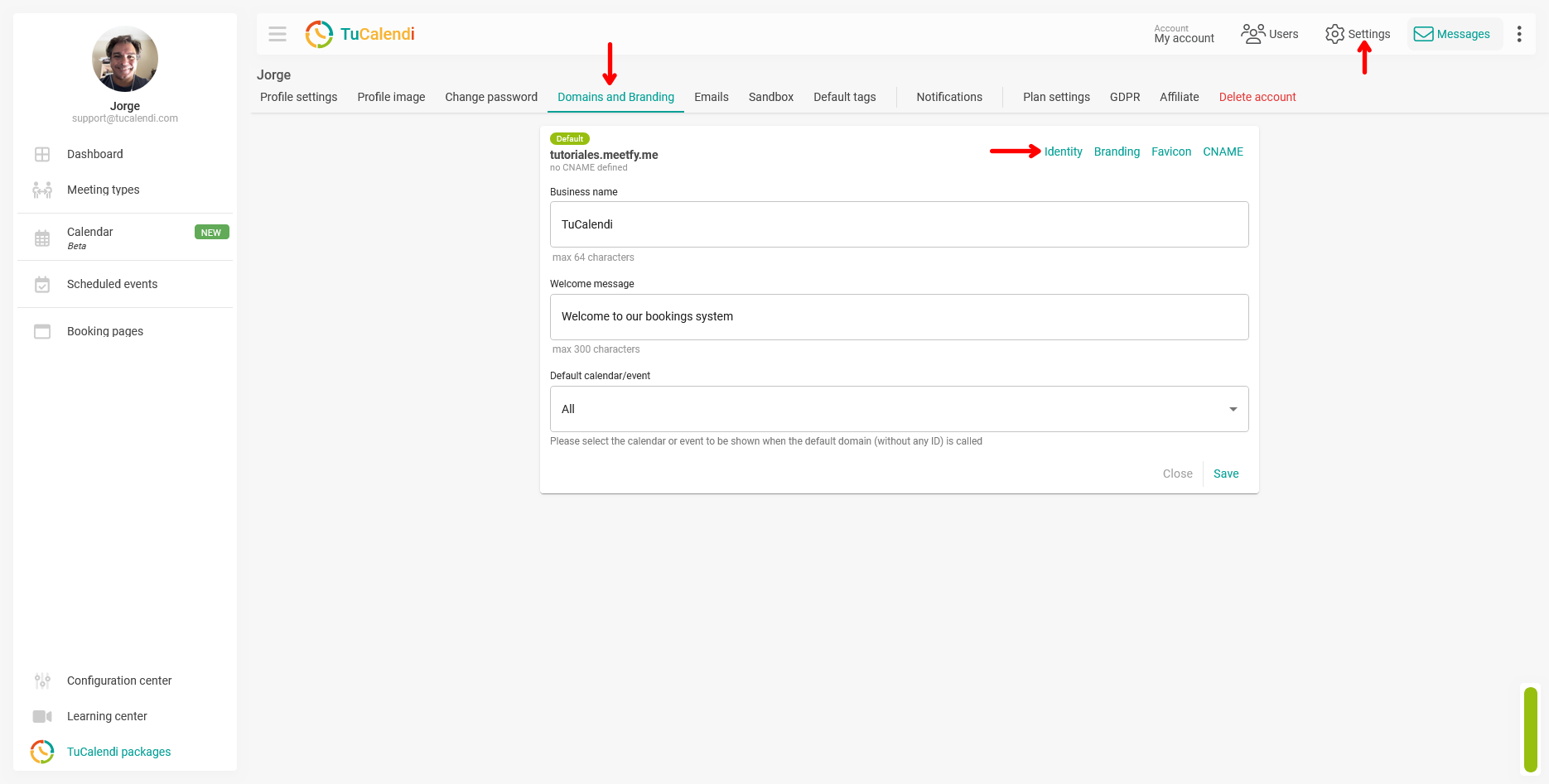
Task: Open the Identity section link
Action: pos(1064,152)
